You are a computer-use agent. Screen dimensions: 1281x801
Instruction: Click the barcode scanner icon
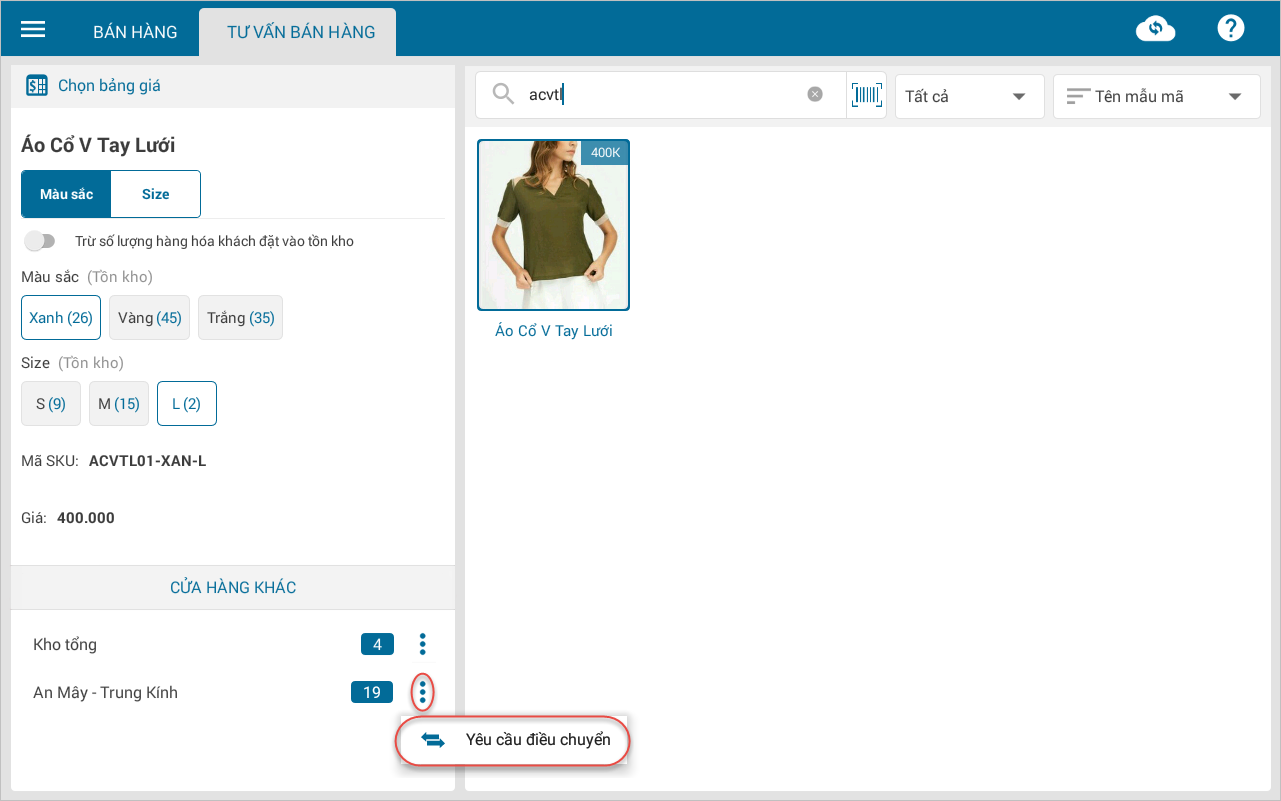(x=867, y=95)
